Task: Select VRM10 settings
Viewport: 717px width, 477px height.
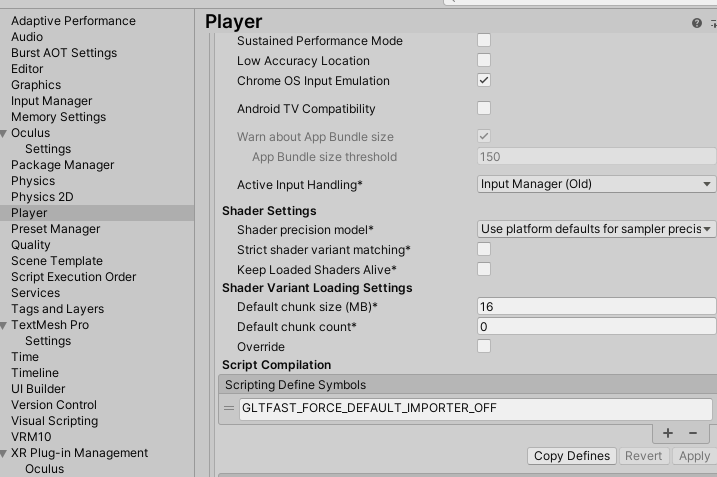Action: pos(31,437)
